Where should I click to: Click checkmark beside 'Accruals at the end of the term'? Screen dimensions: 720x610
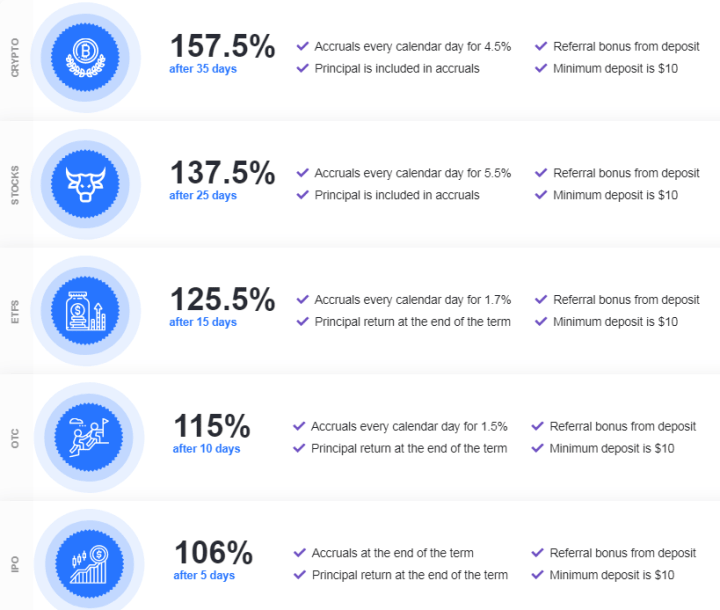pyautogui.click(x=299, y=553)
